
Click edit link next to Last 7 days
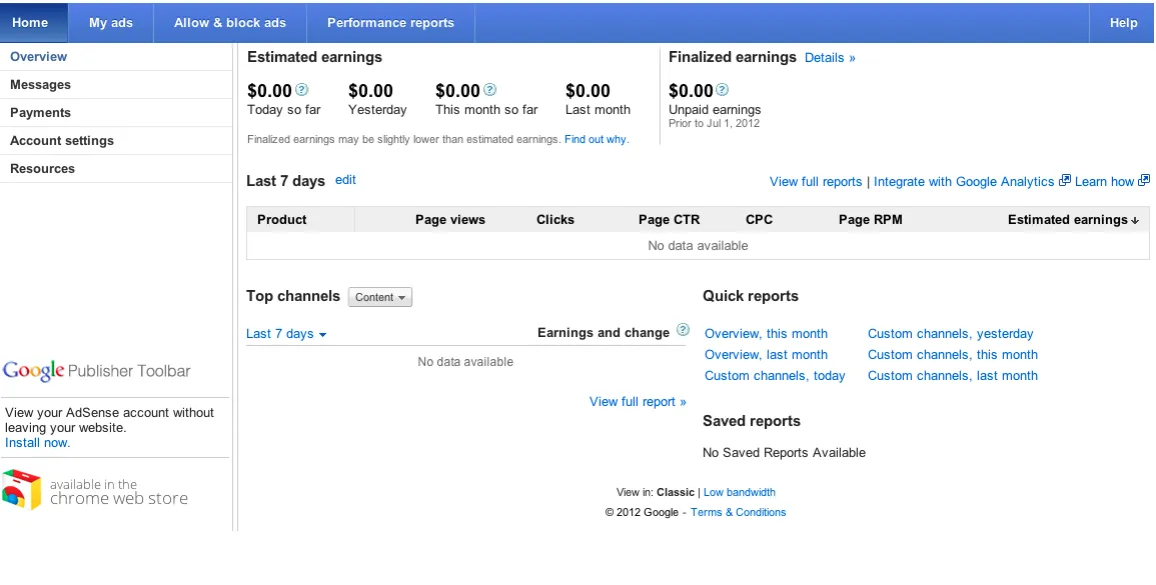pos(345,180)
